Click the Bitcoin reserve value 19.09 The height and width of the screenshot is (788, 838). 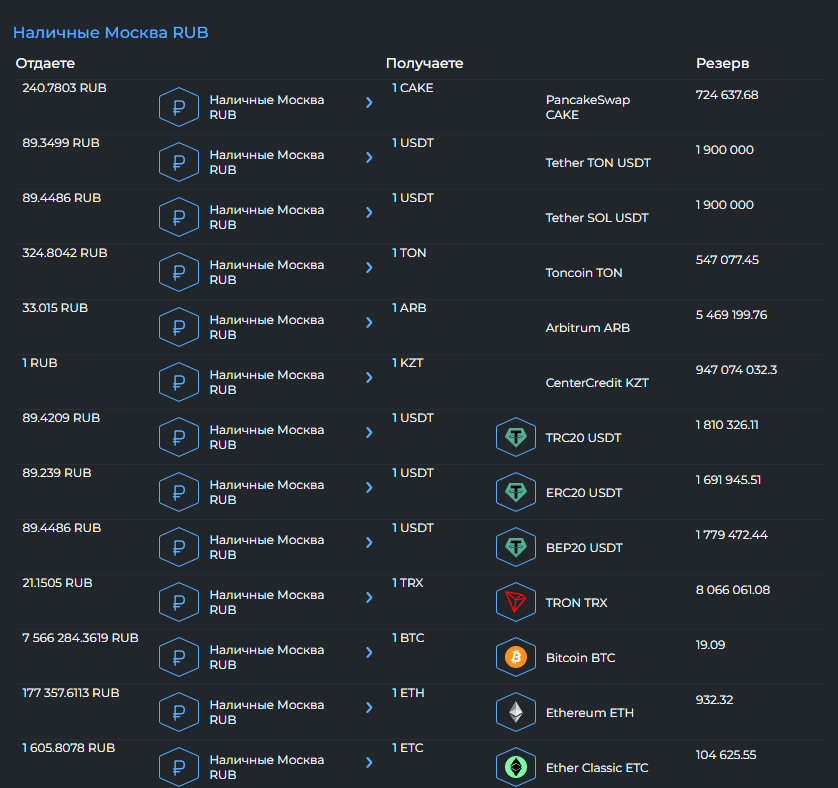pyautogui.click(x=710, y=646)
